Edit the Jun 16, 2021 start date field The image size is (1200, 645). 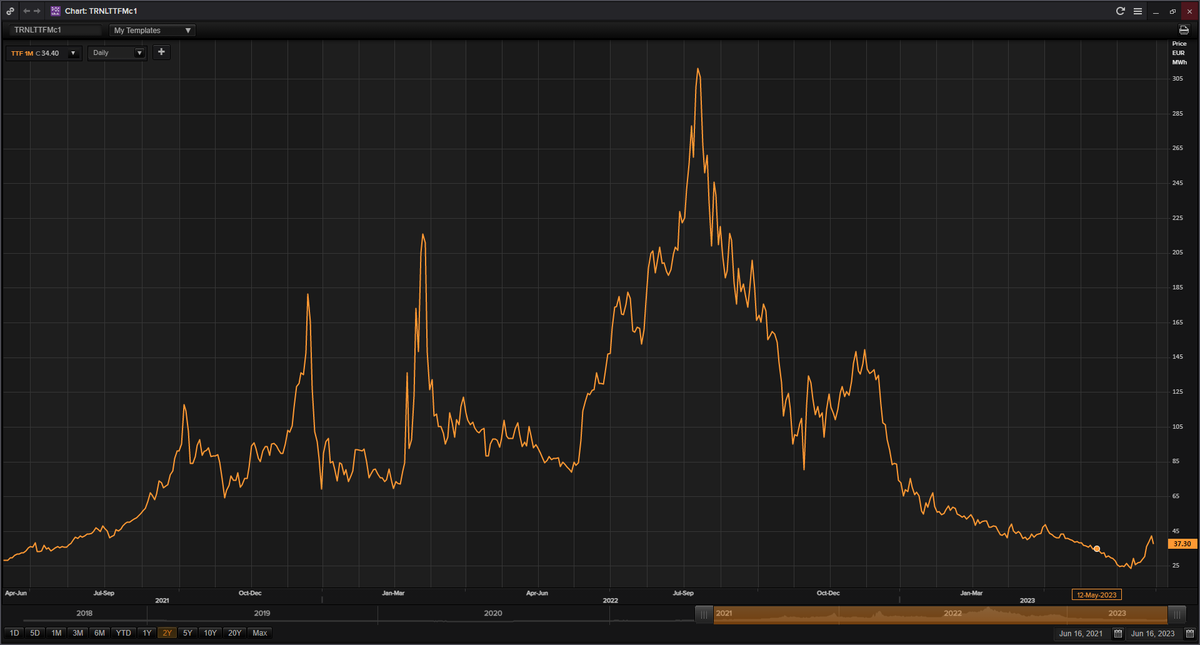pos(1083,633)
